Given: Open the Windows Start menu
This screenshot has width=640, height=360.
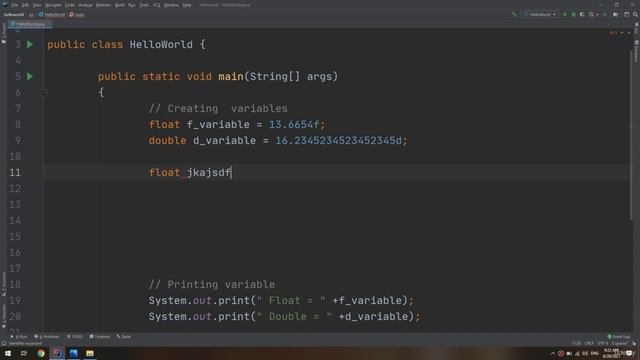Looking at the screenshot, I should coord(8,353).
